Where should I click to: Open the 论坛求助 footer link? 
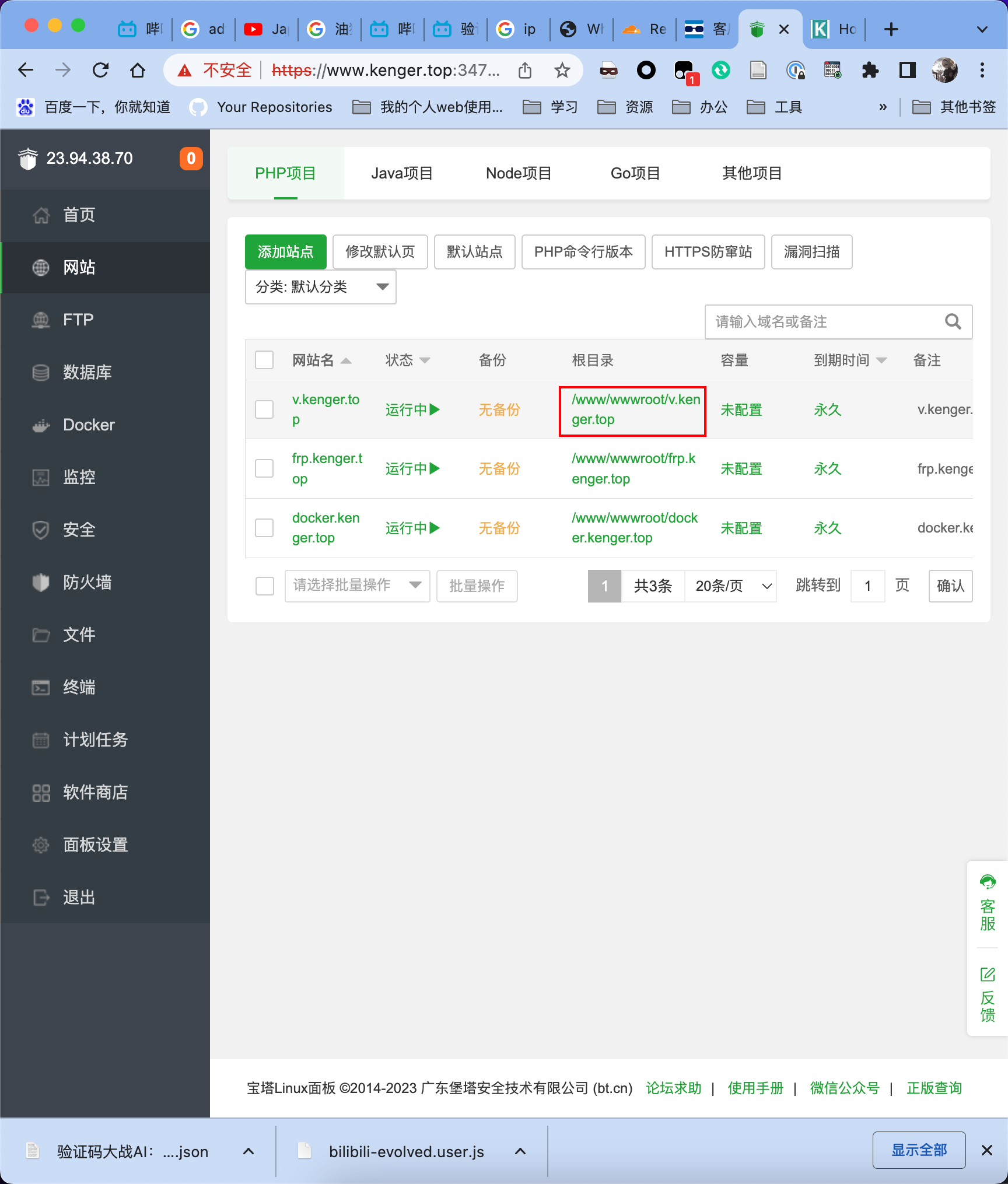point(673,1088)
